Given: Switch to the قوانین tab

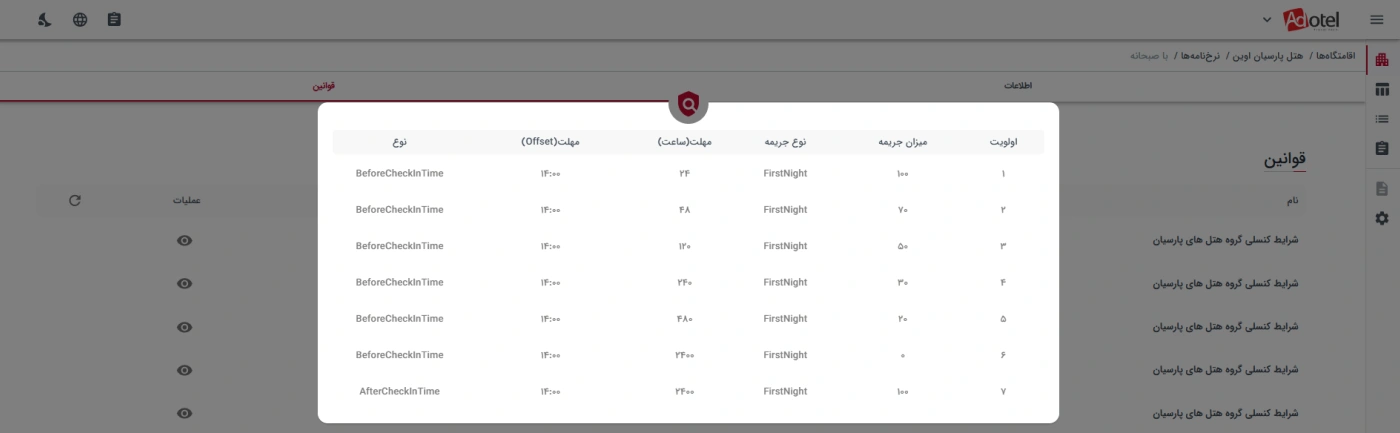Looking at the screenshot, I should 324,86.
